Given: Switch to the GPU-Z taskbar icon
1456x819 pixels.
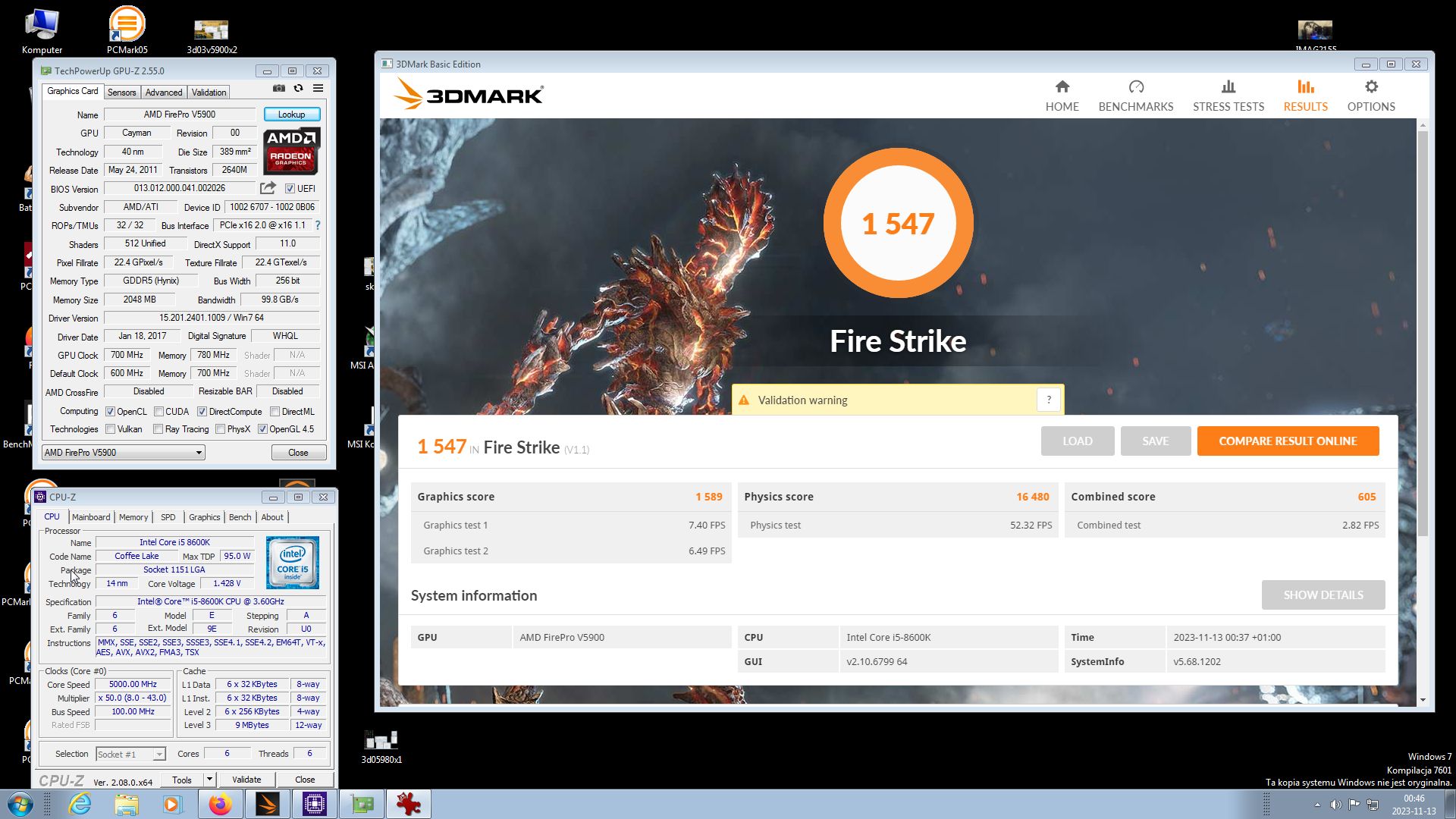Looking at the screenshot, I should tap(362, 804).
